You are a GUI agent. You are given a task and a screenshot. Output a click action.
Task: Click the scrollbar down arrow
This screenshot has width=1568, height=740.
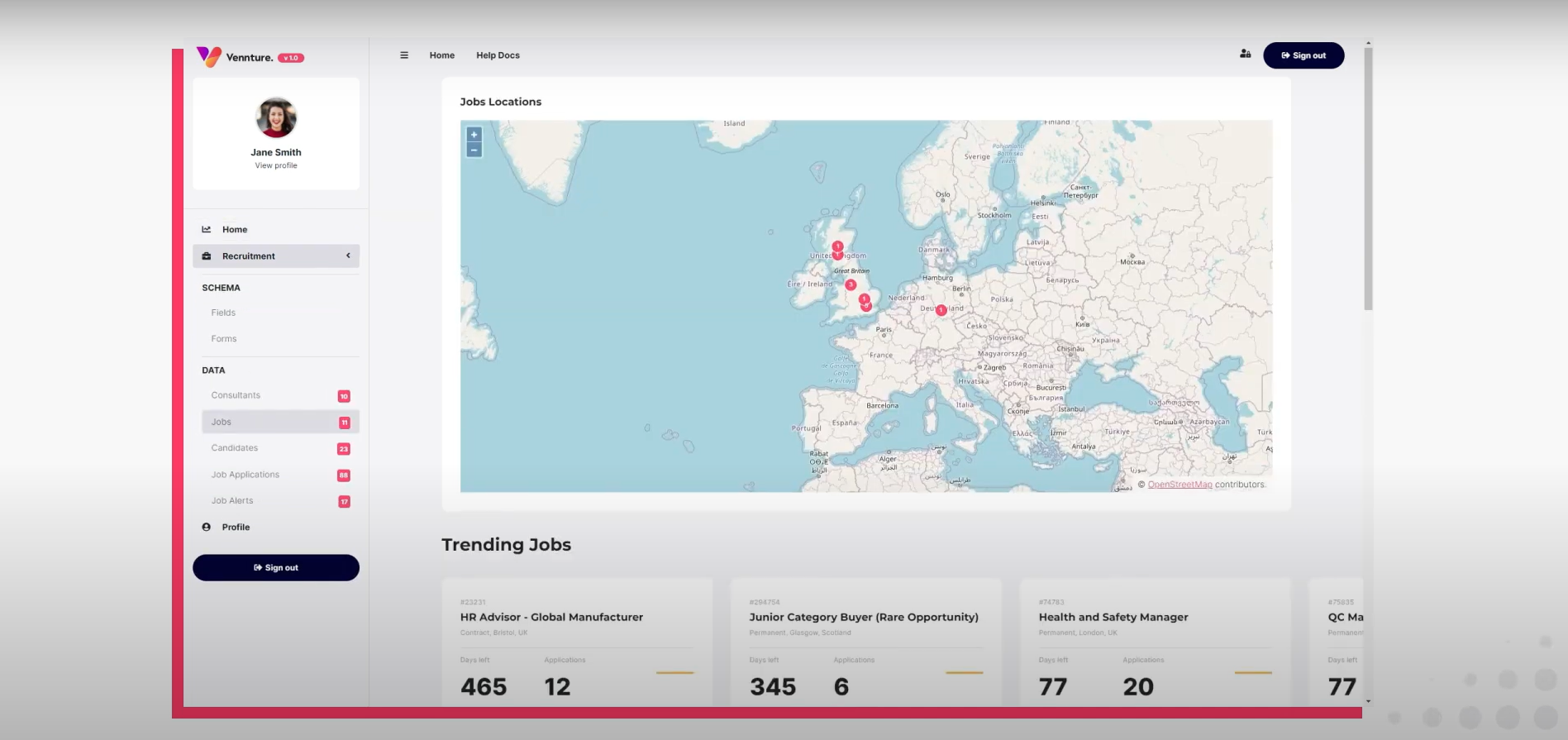[1368, 701]
